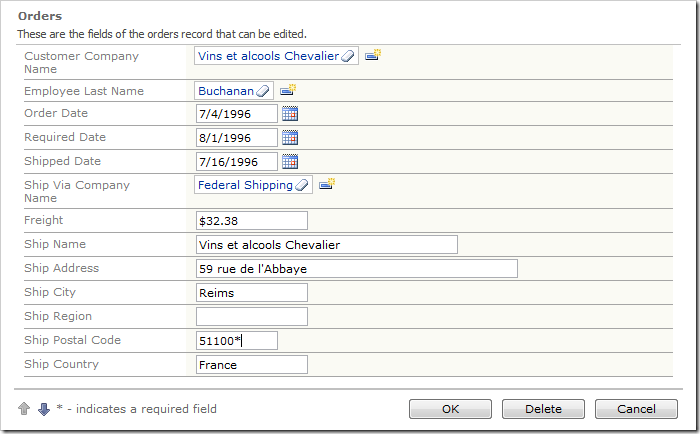Go to previous record with up arrow

(x=24, y=409)
